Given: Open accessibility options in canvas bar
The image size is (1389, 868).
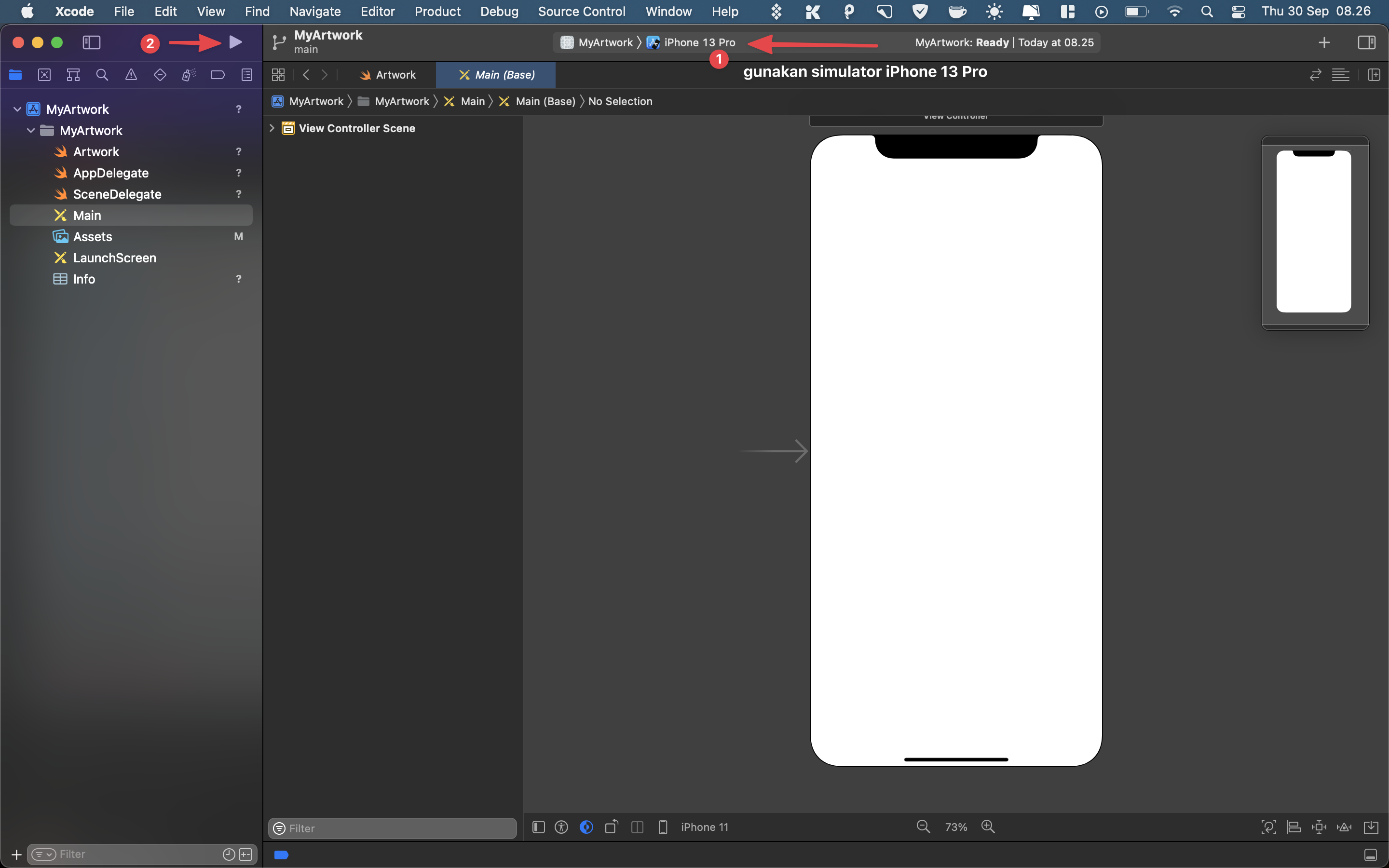Looking at the screenshot, I should 561,827.
